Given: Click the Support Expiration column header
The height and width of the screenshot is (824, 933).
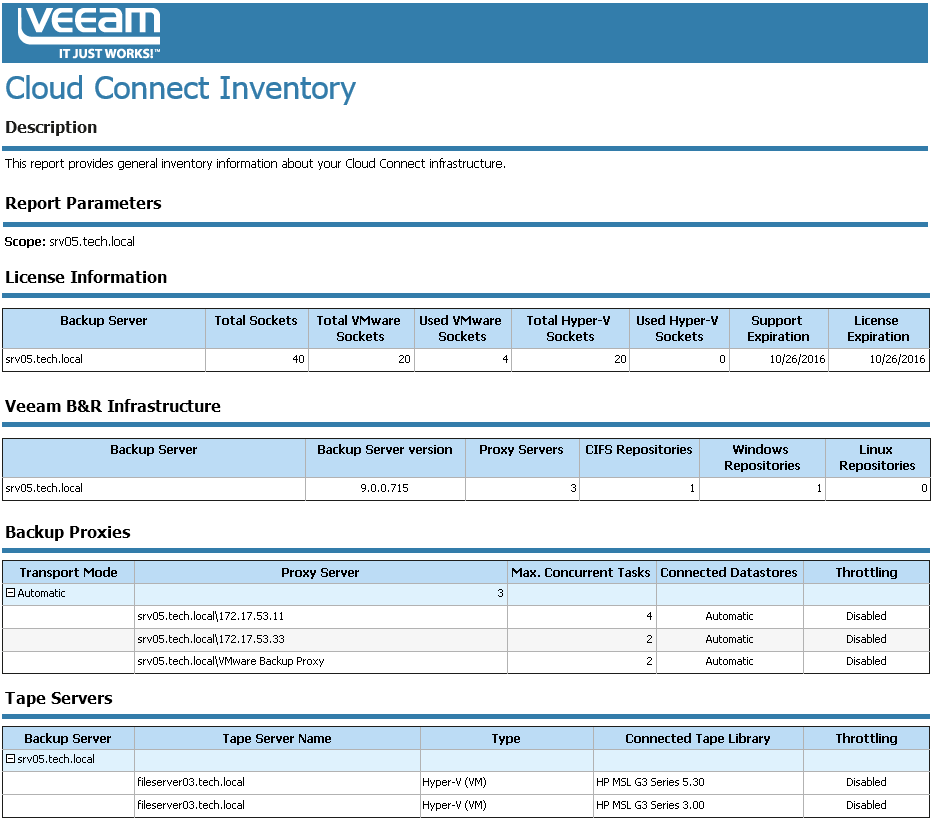Looking at the screenshot, I should (778, 328).
